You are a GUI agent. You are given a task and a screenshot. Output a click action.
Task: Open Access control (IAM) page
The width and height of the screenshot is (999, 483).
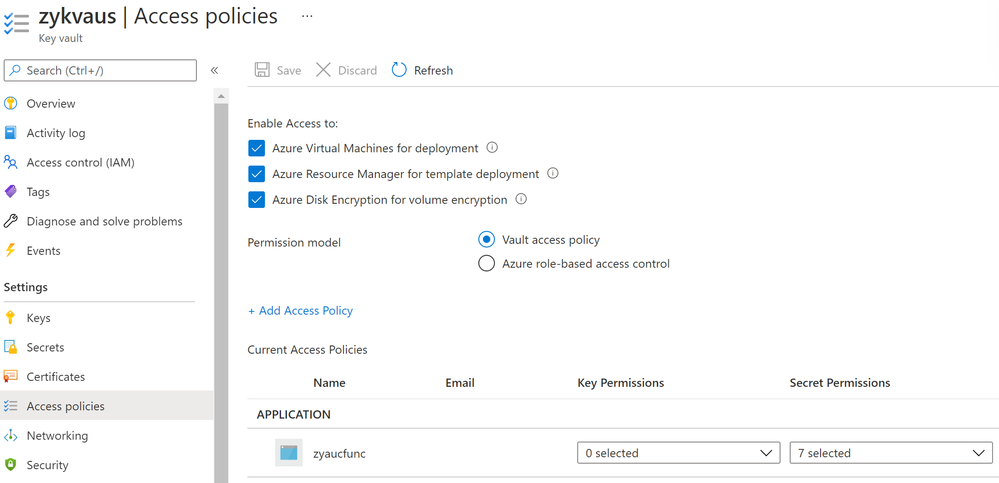80,162
